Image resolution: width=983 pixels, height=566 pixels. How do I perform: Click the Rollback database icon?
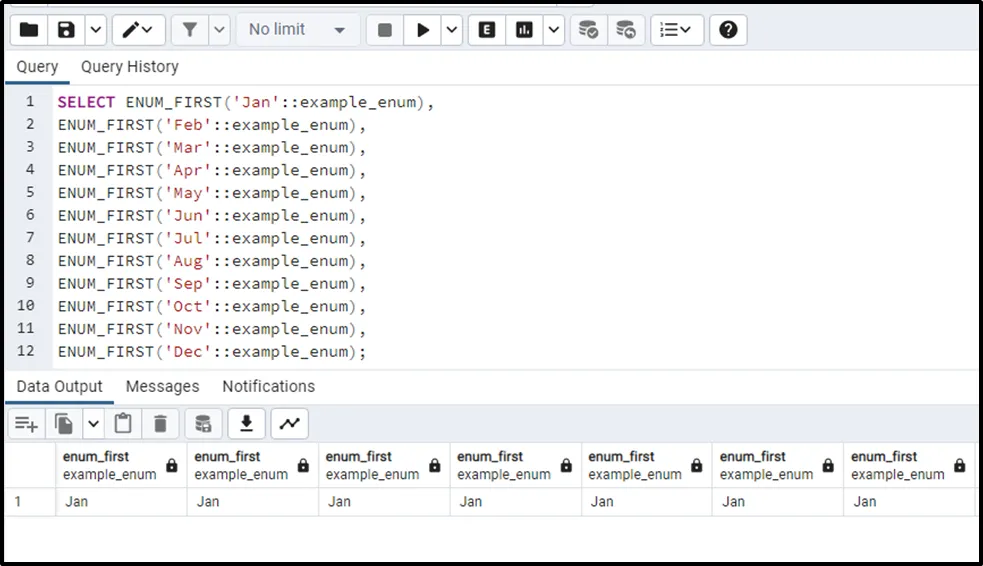[x=625, y=30]
